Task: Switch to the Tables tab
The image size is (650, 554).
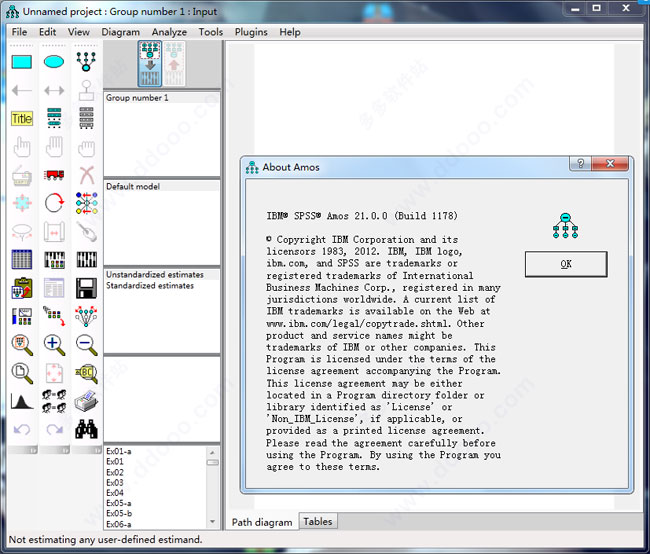Action: pos(318,521)
